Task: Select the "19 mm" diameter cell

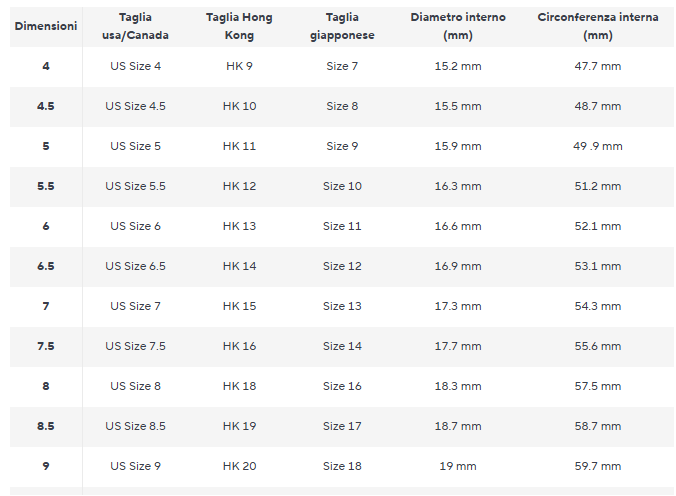Action: [458, 466]
